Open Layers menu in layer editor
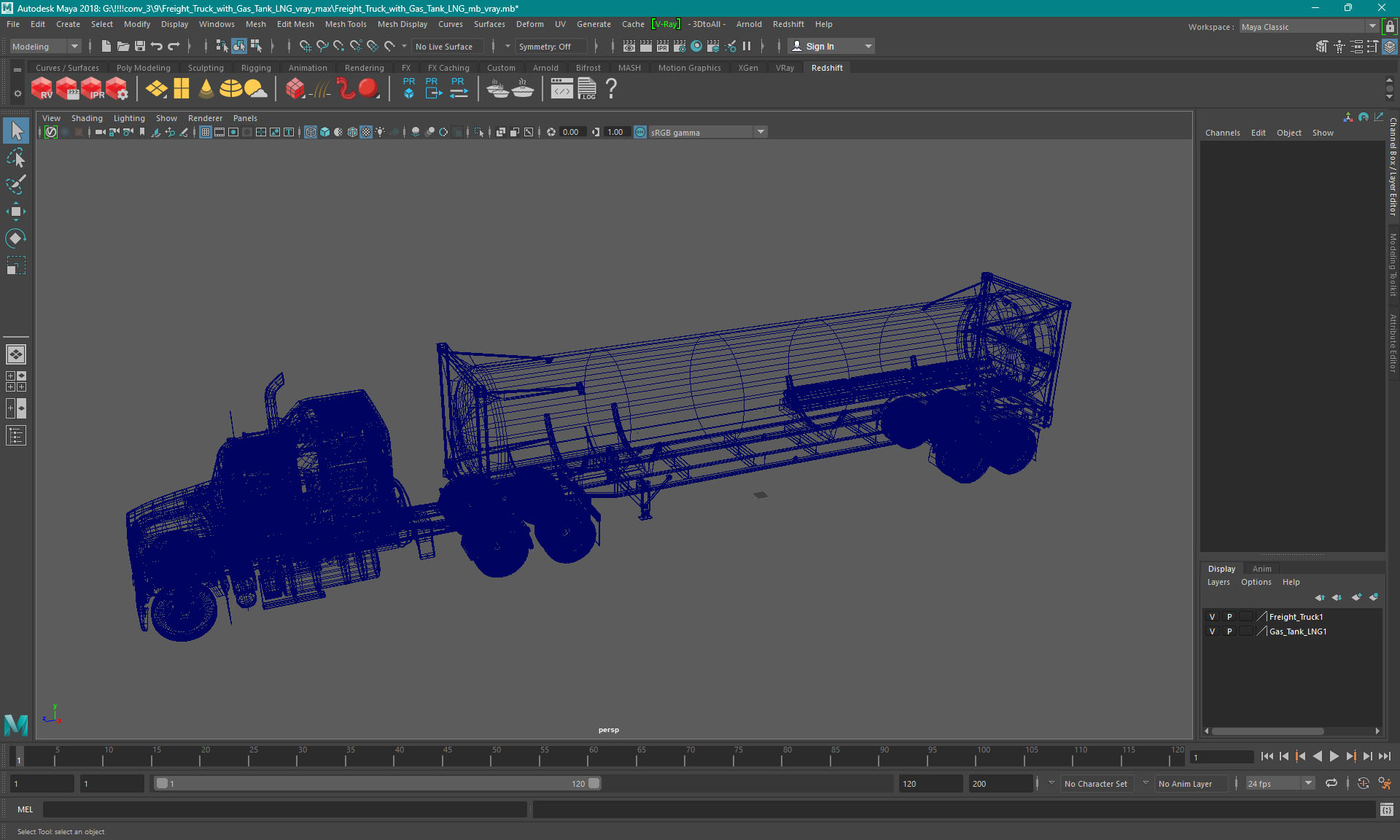Image resolution: width=1400 pixels, height=840 pixels. pos(1218,582)
